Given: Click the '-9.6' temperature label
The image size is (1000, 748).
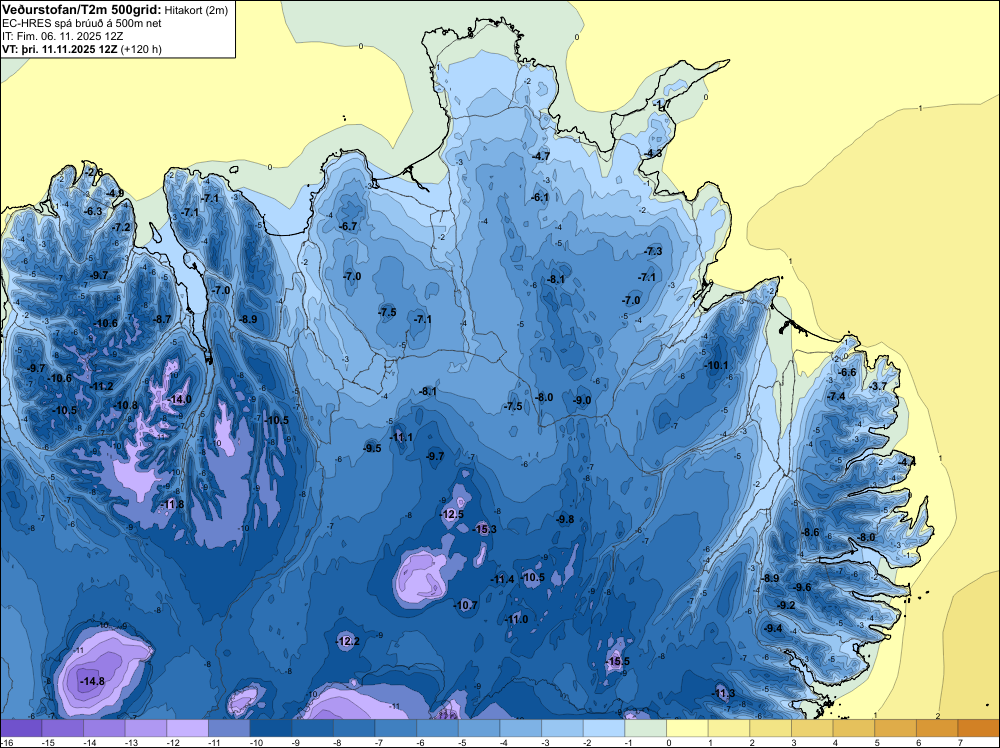Looking at the screenshot, I should (x=802, y=587).
